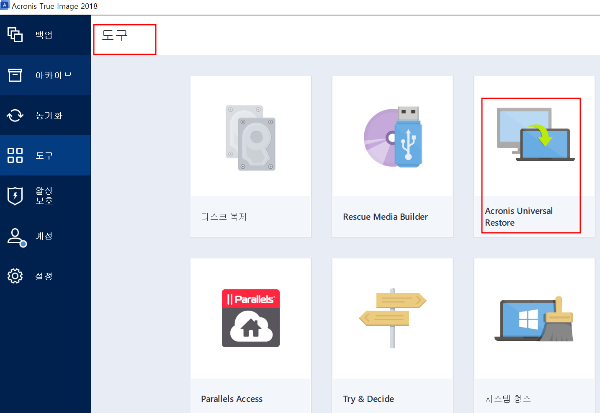This screenshot has width=600, height=413.
Task: Click the 도구 page heading text
Action: [x=114, y=35]
